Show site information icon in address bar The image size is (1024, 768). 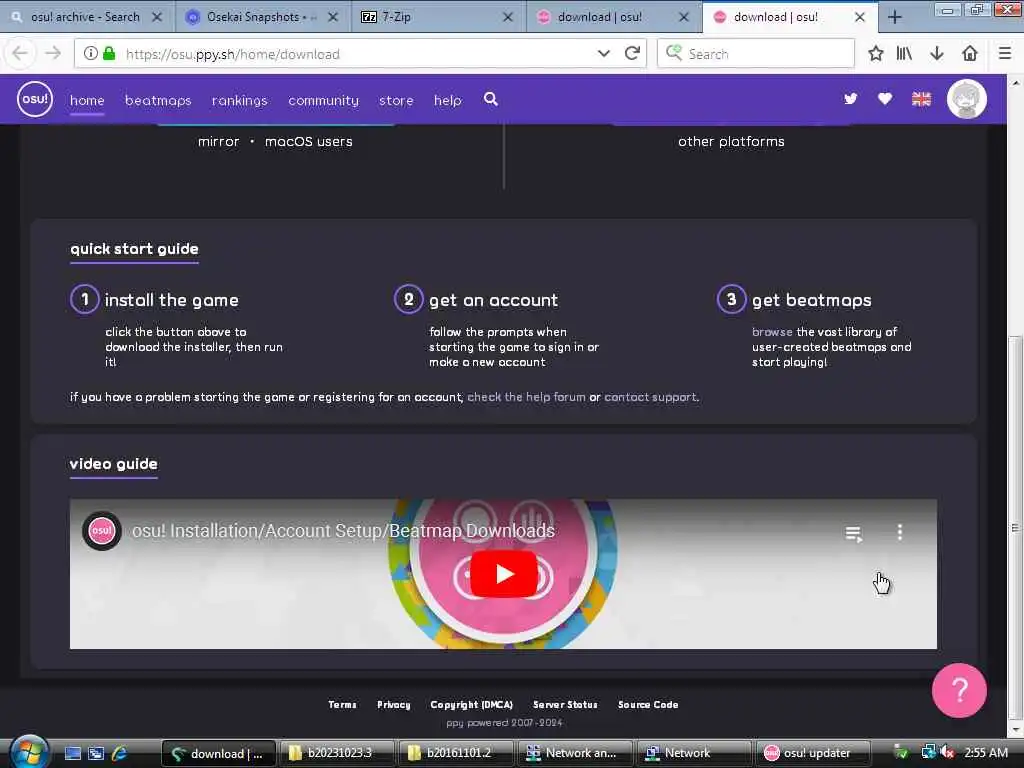[x=91, y=54]
